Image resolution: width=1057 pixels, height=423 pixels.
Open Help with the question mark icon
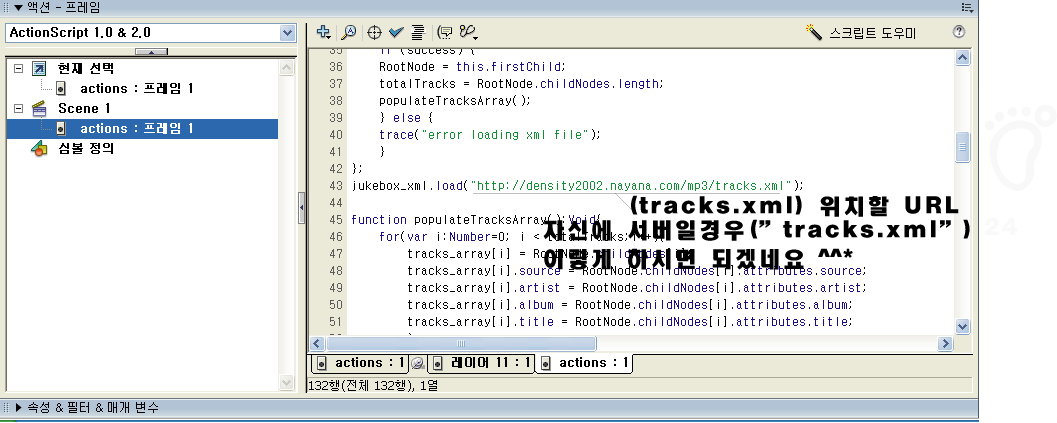(959, 32)
